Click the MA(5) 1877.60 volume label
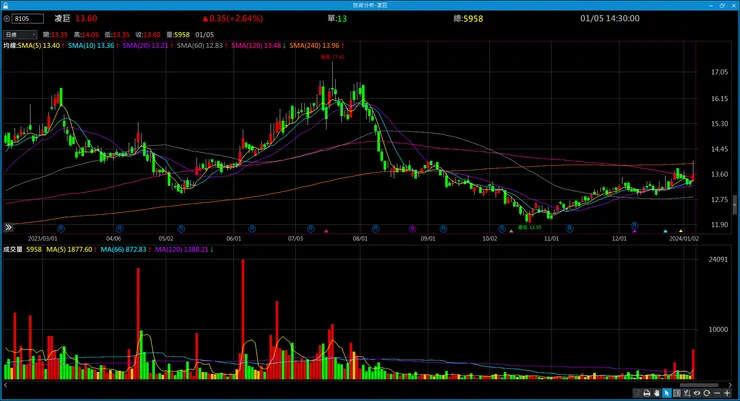This screenshot has width=740, height=401. [71, 249]
